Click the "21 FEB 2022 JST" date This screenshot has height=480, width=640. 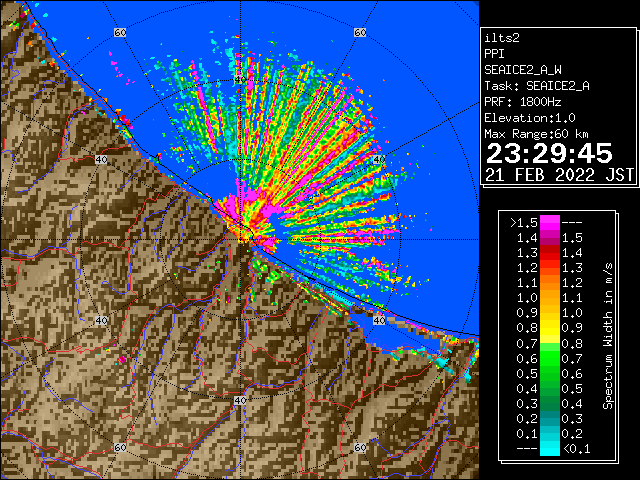(x=559, y=175)
